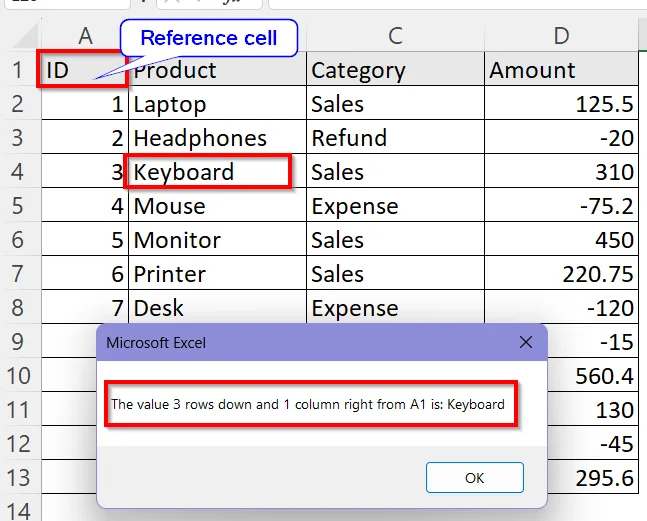This screenshot has width=647, height=521.
Task: Select row 1 header
Action: (17, 69)
